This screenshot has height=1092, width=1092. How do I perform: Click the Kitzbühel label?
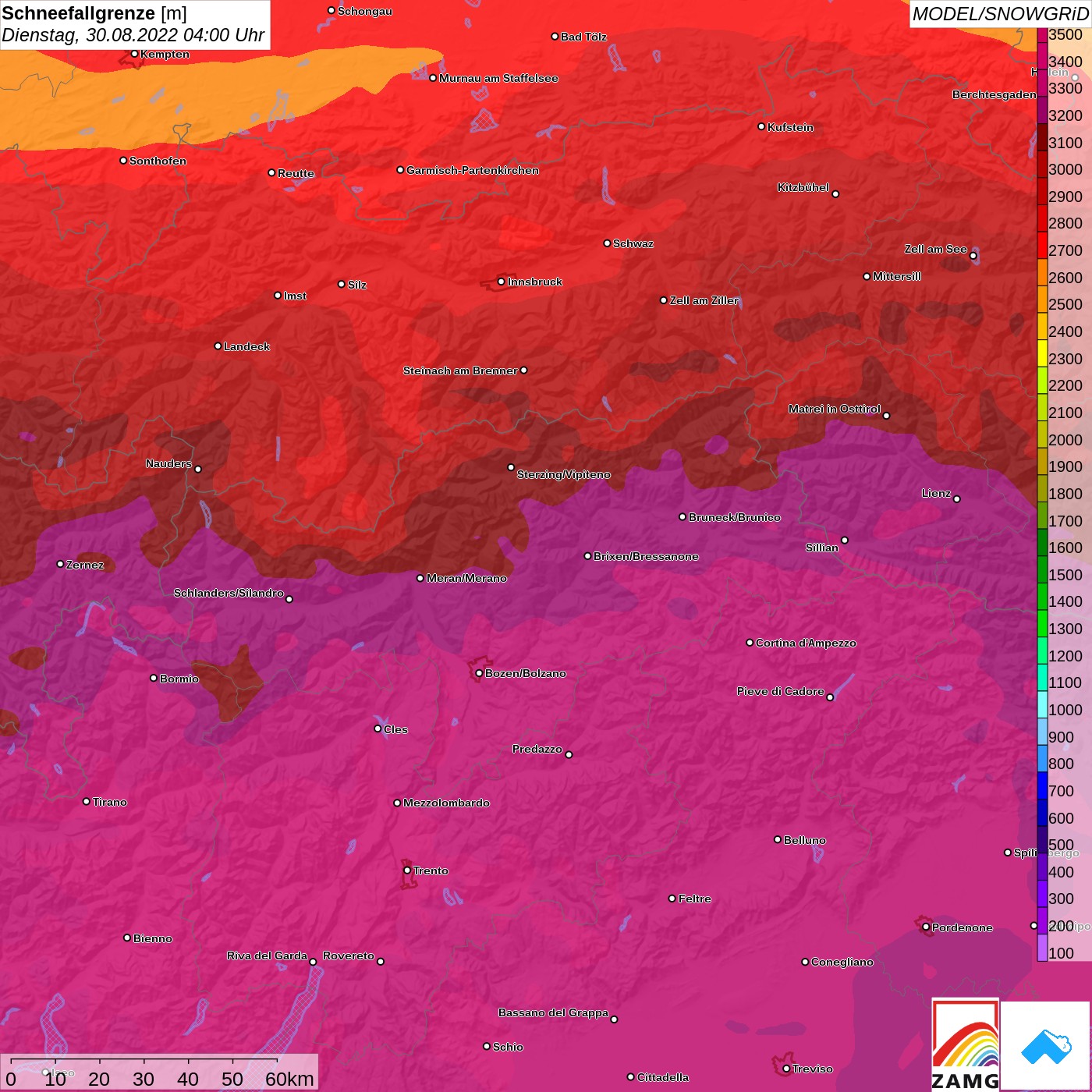(x=803, y=187)
